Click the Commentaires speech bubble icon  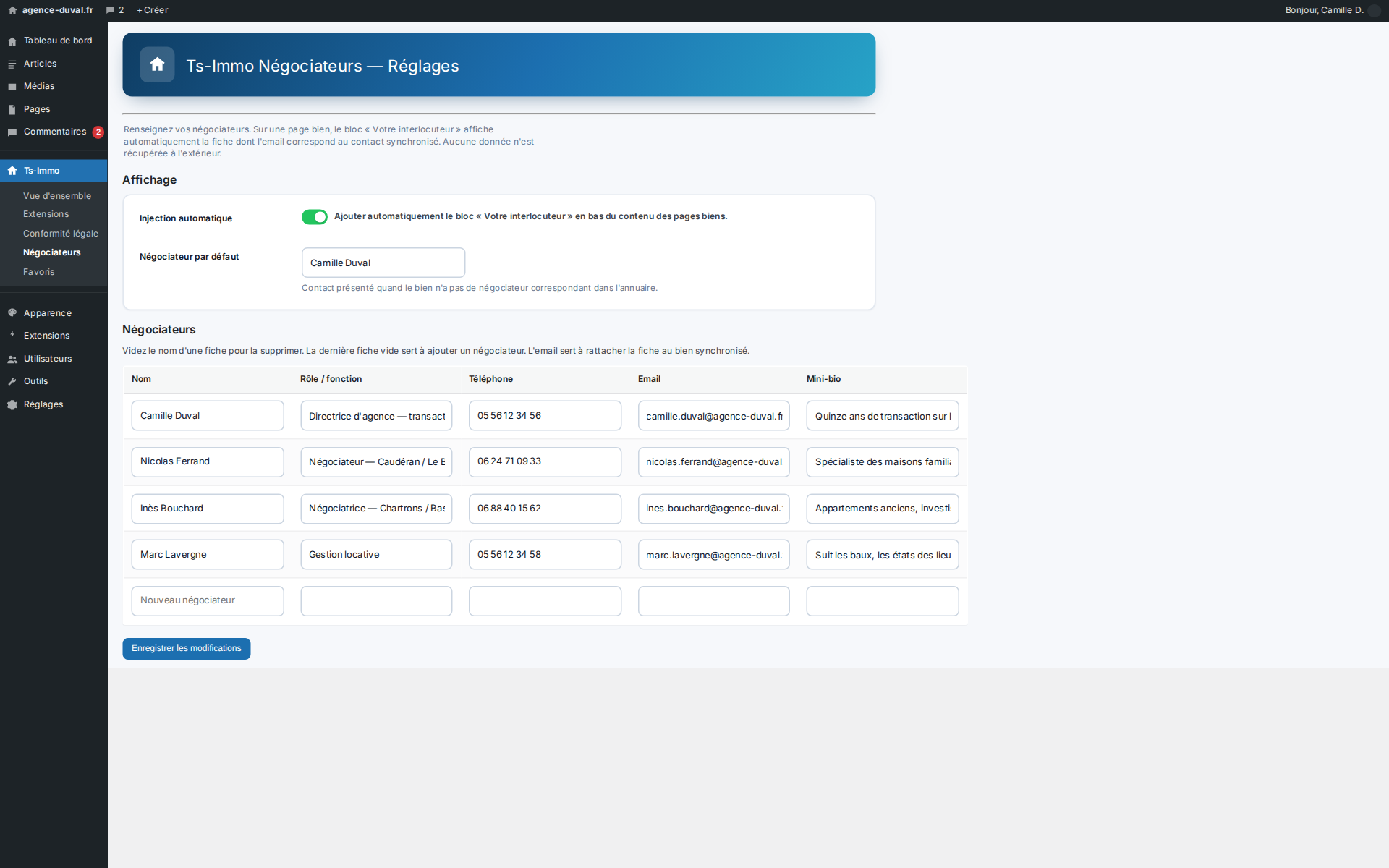[x=12, y=132]
